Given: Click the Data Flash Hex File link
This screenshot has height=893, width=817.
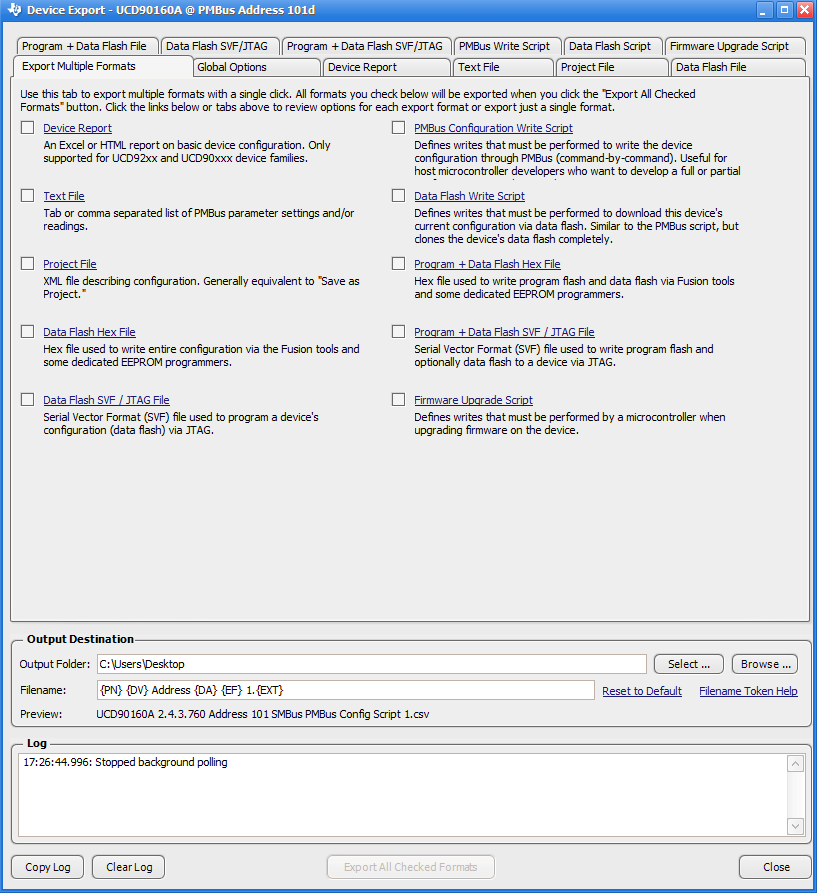Looking at the screenshot, I should click(89, 331).
